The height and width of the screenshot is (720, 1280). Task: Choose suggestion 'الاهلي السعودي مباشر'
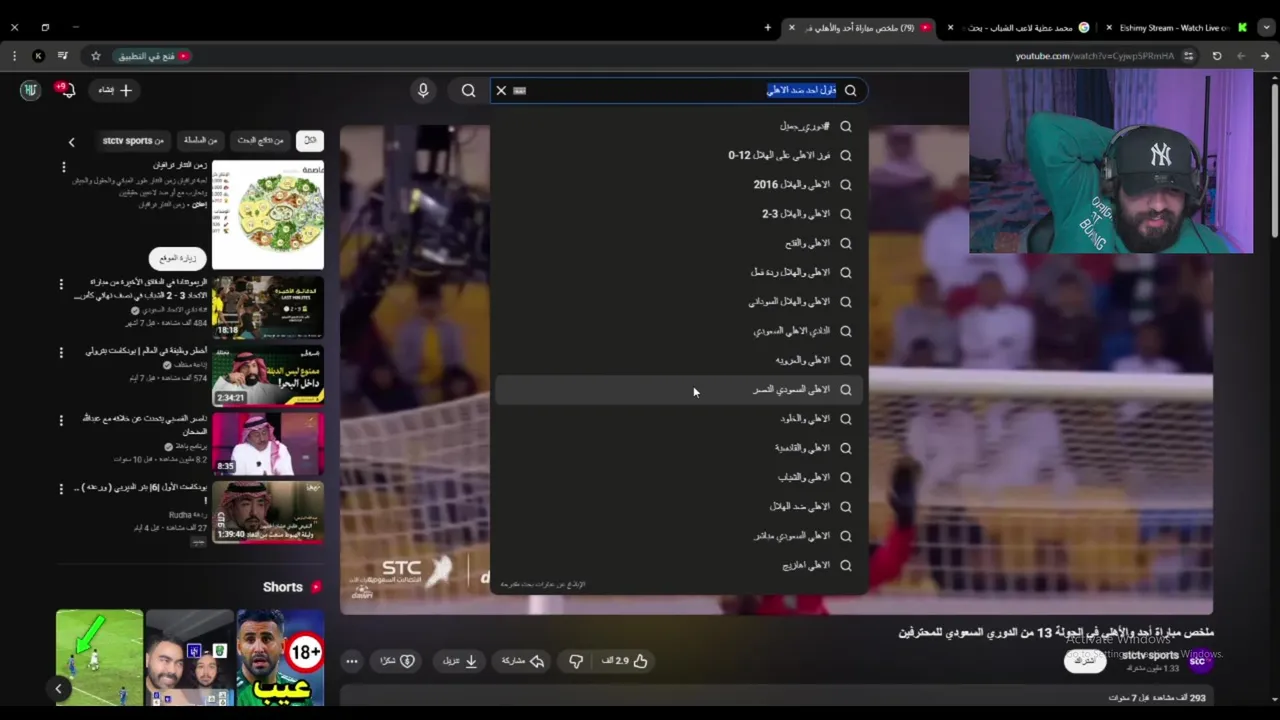pos(680,535)
